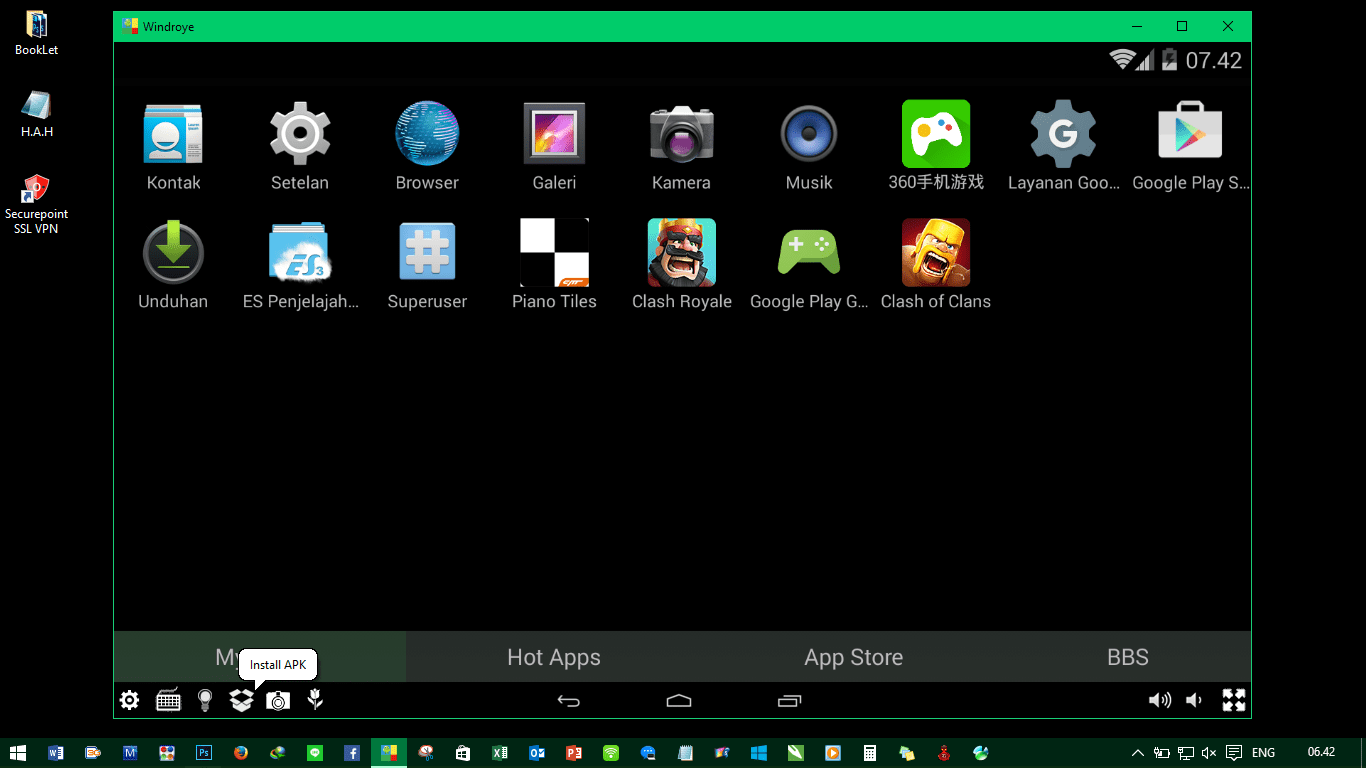Open PowerPoint from the taskbar
Image resolution: width=1366 pixels, height=768 pixels.
573,753
